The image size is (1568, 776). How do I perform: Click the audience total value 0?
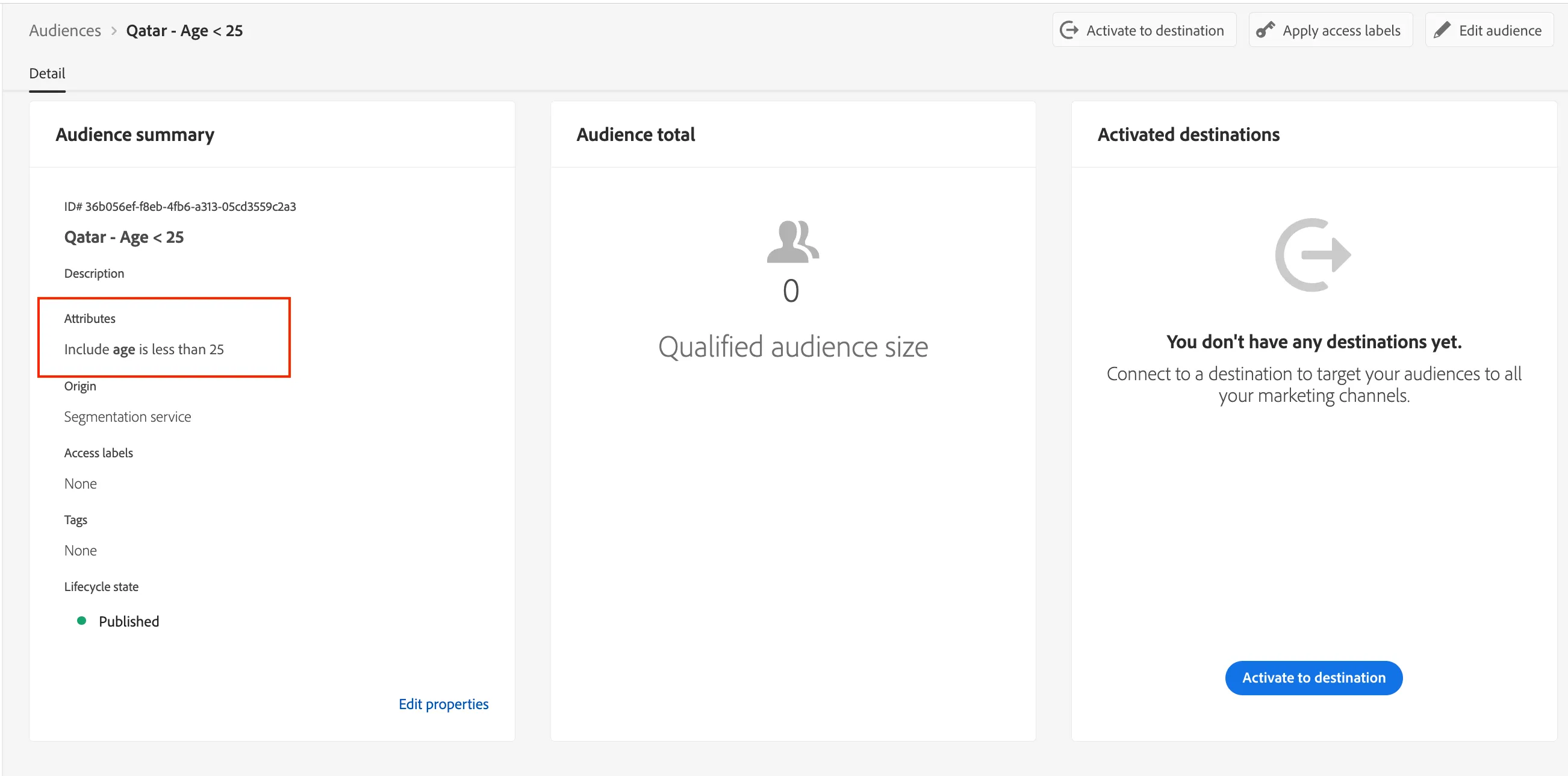point(791,291)
